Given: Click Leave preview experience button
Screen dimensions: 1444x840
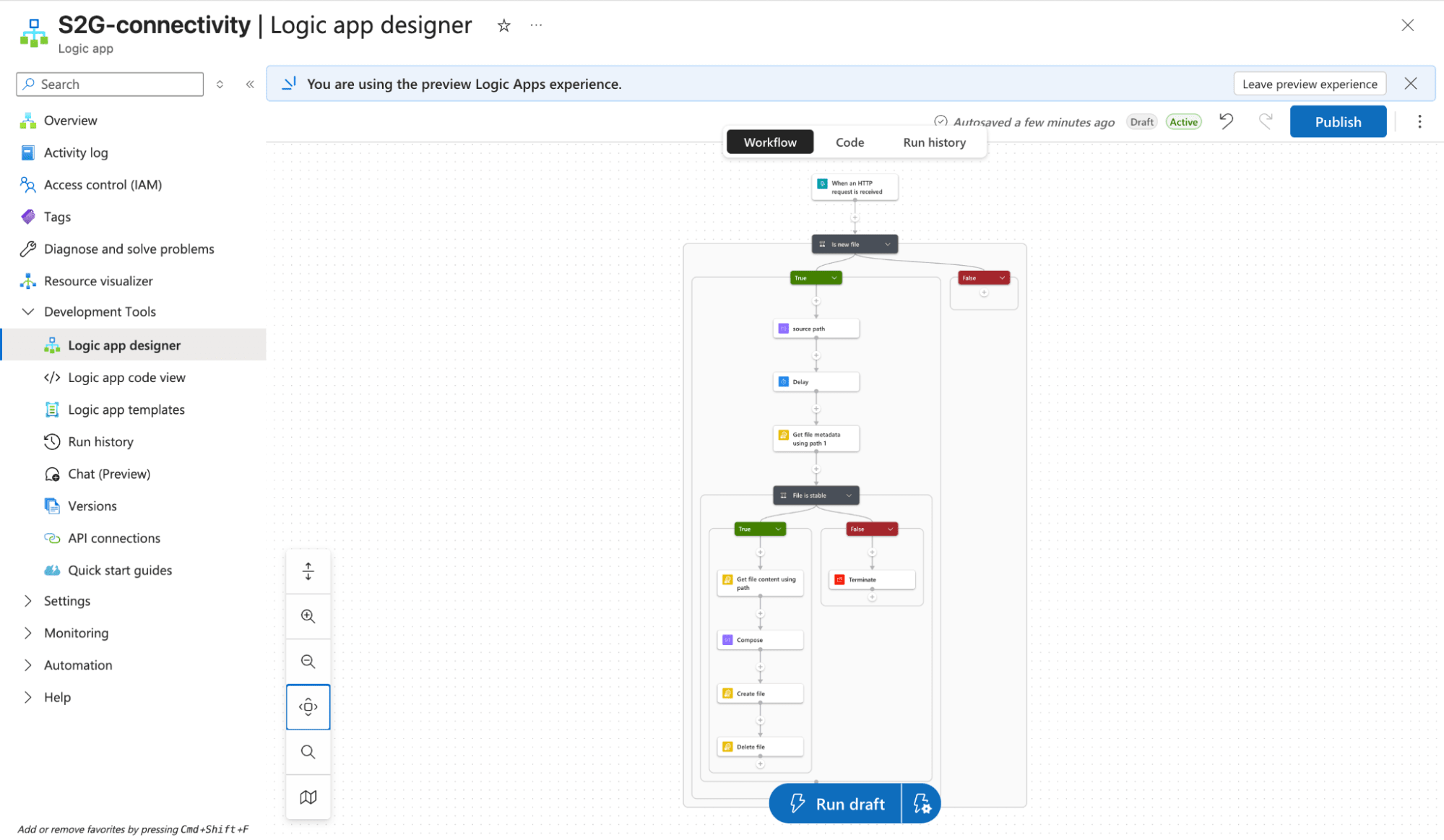Looking at the screenshot, I should coord(1310,84).
